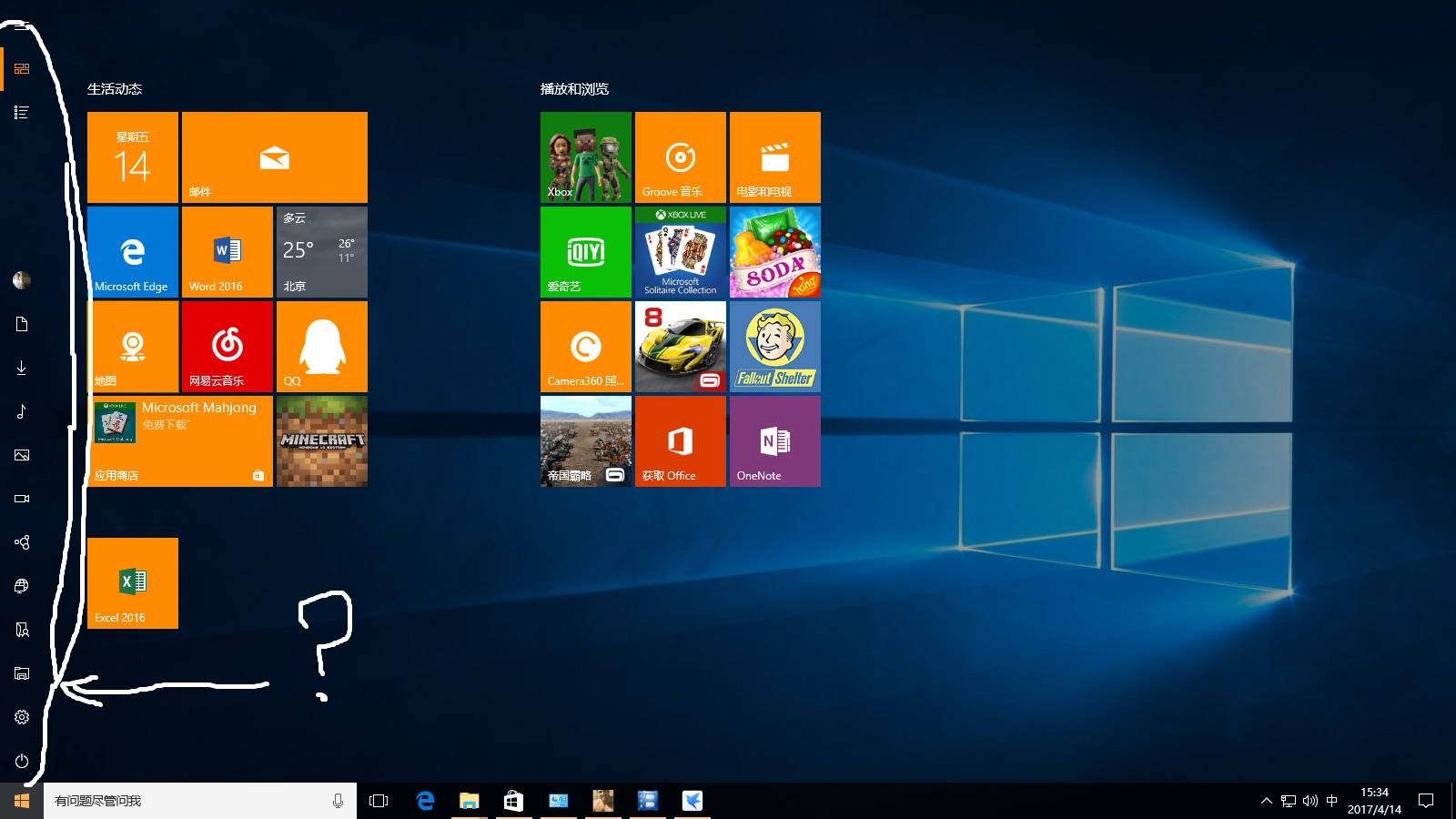Open File Explorer from taskbar
Viewport: 1456px width, 819px height.
(469, 801)
